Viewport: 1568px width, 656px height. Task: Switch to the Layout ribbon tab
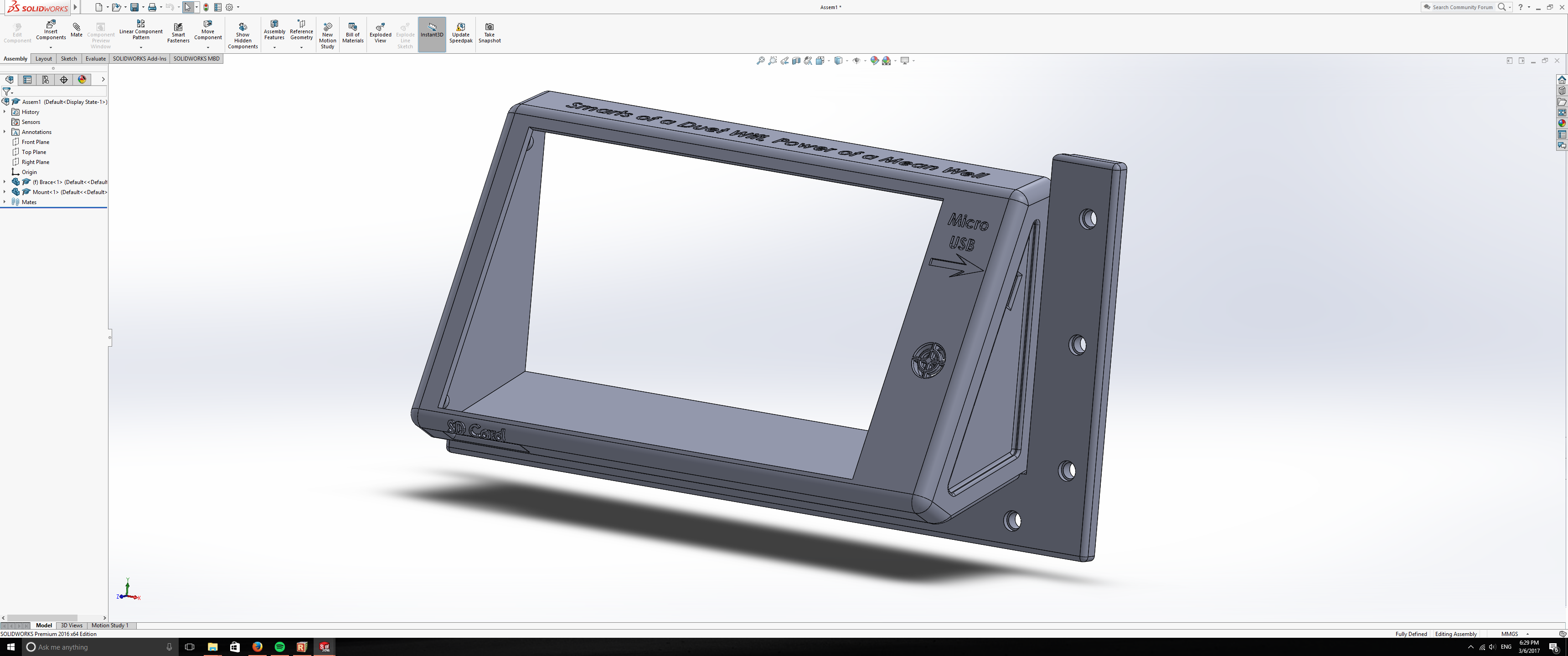click(x=43, y=59)
